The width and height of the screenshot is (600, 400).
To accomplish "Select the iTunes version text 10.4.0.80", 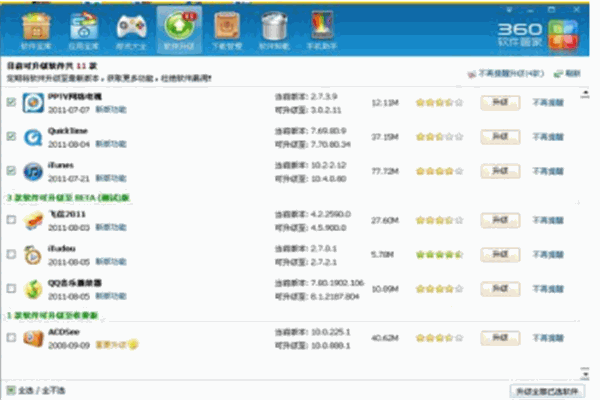I will [x=328, y=179].
